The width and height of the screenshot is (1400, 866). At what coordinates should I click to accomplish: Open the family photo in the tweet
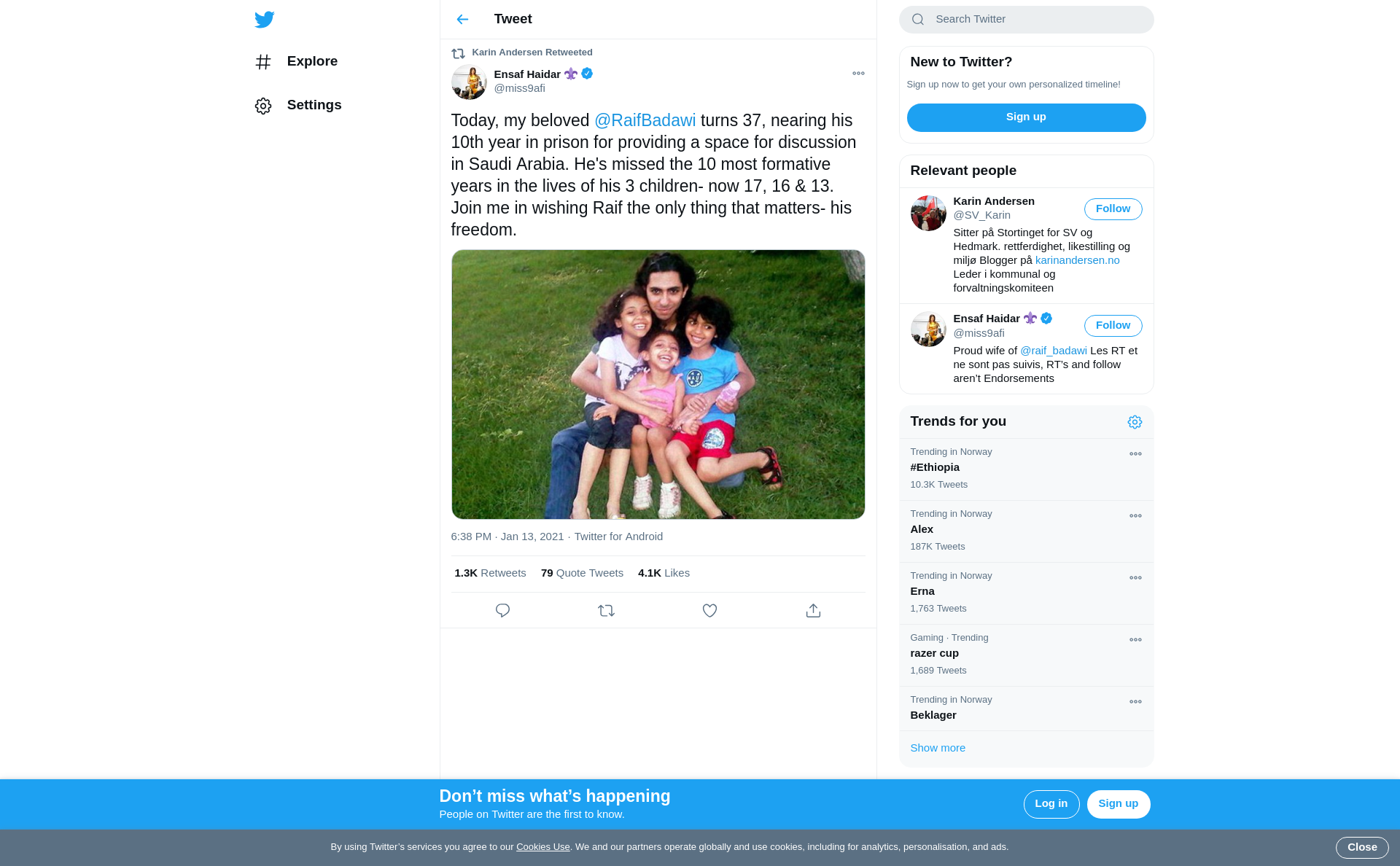pos(658,385)
